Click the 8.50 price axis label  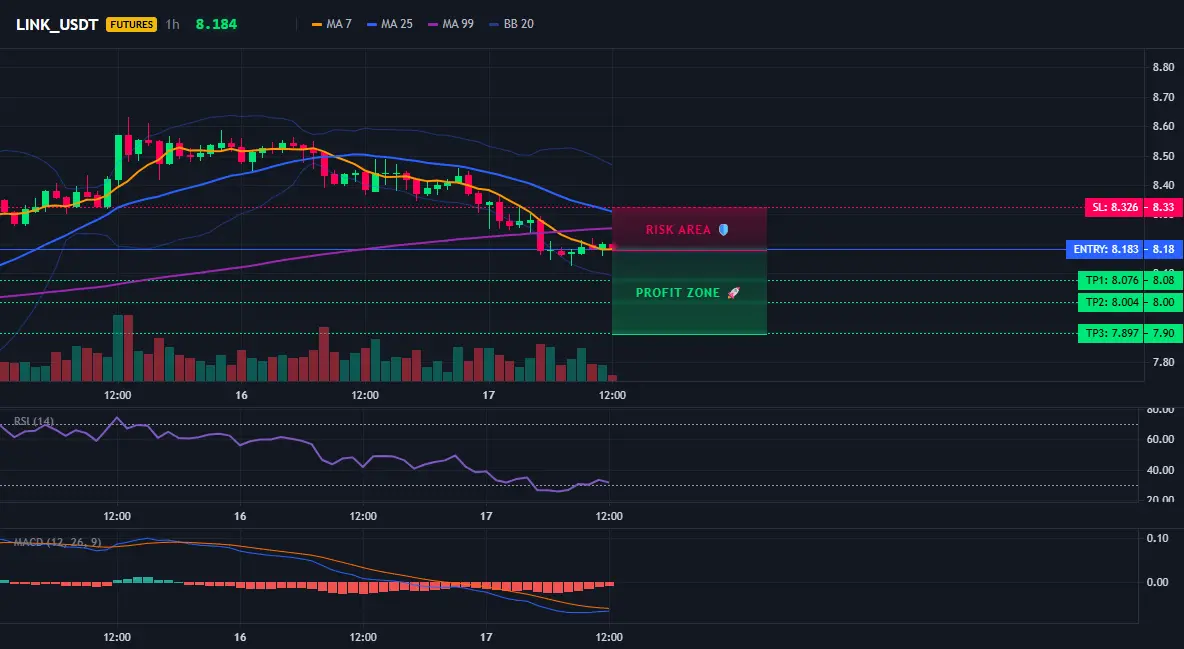(x=1164, y=156)
